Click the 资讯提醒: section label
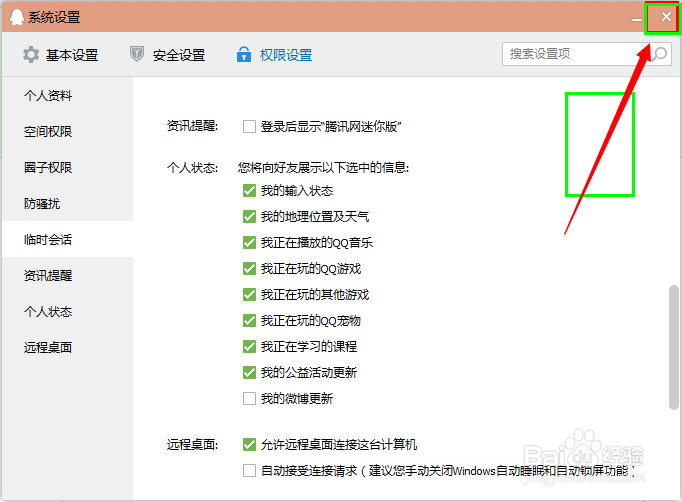 coord(192,126)
